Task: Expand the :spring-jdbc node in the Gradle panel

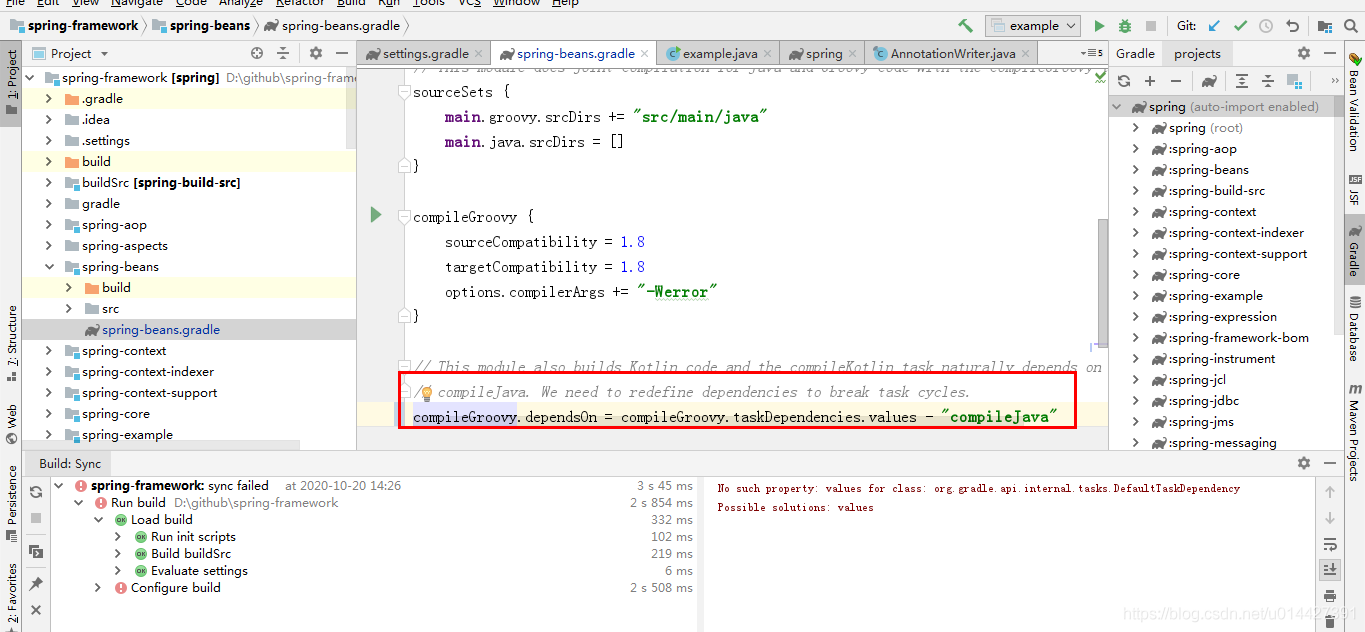Action: [1136, 401]
